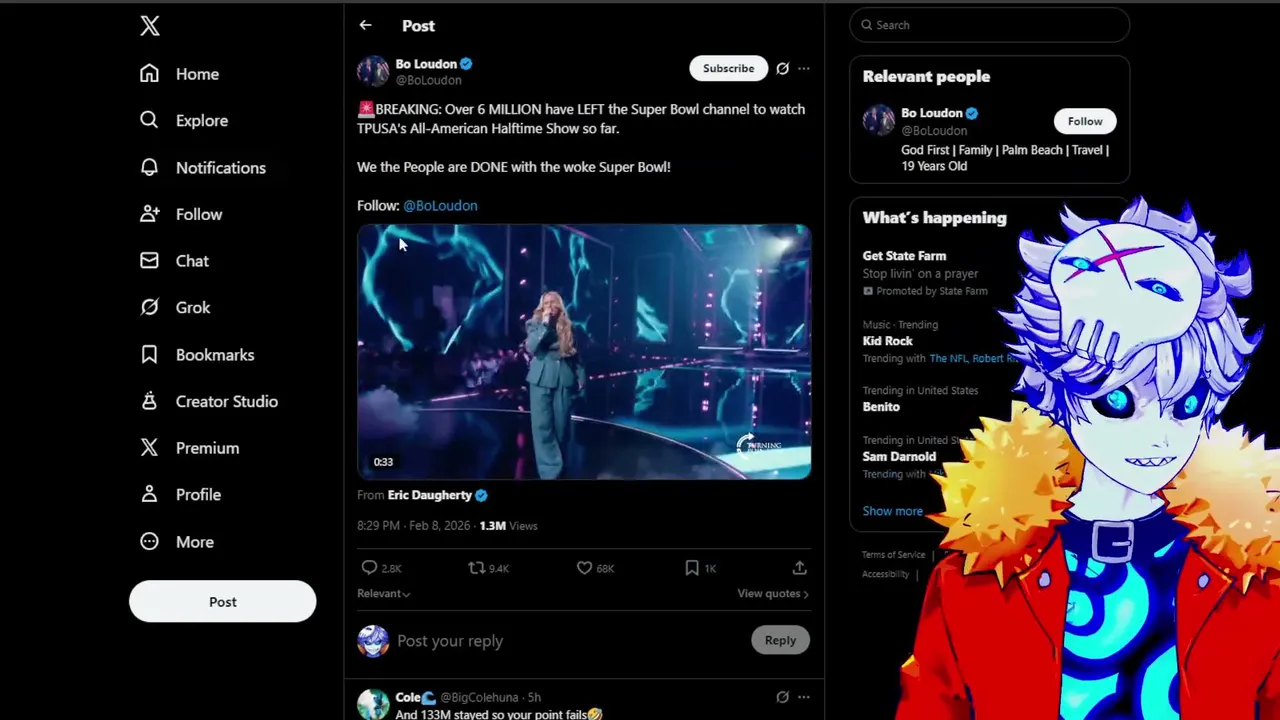Click the reply comment icon
The width and height of the screenshot is (1280, 720).
pyautogui.click(x=370, y=568)
